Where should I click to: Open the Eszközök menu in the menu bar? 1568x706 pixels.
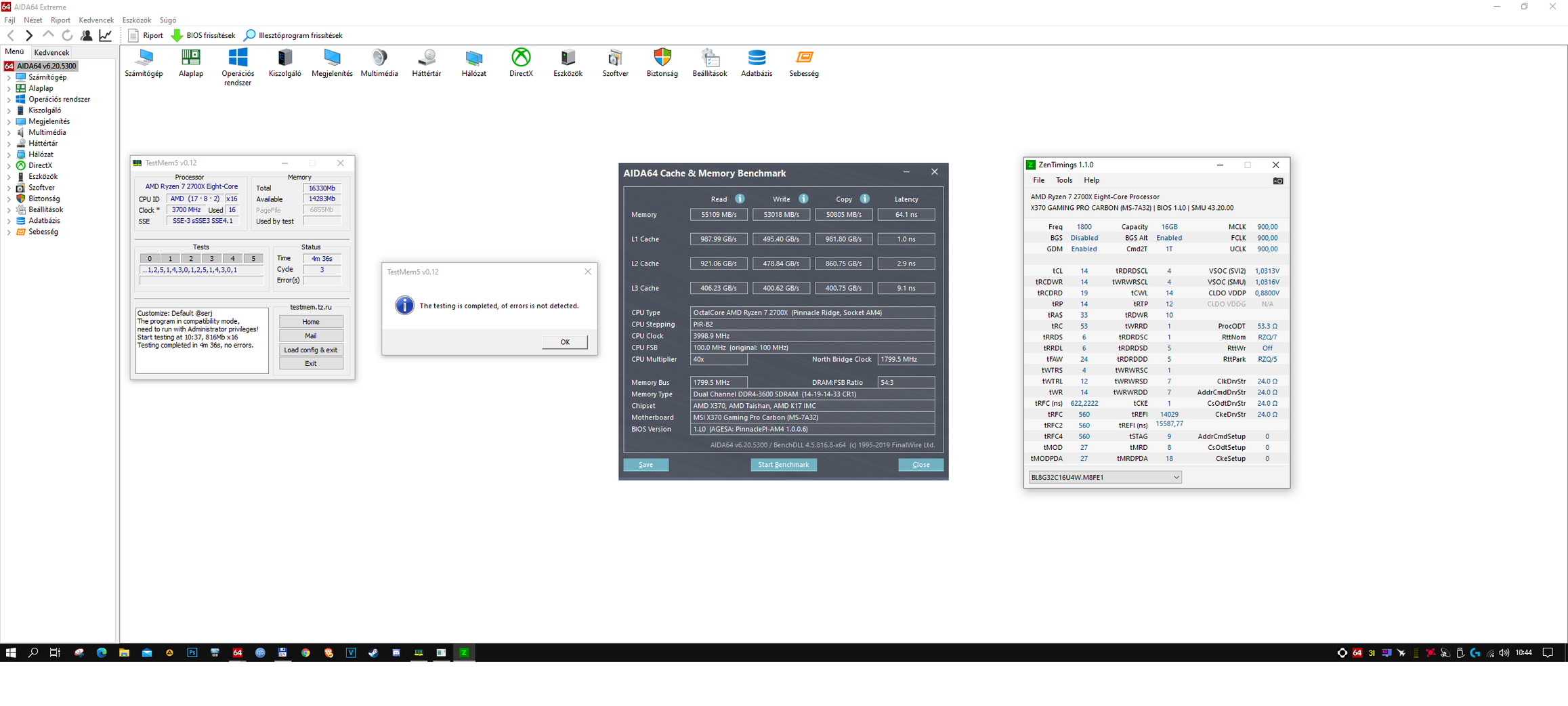pyautogui.click(x=136, y=20)
